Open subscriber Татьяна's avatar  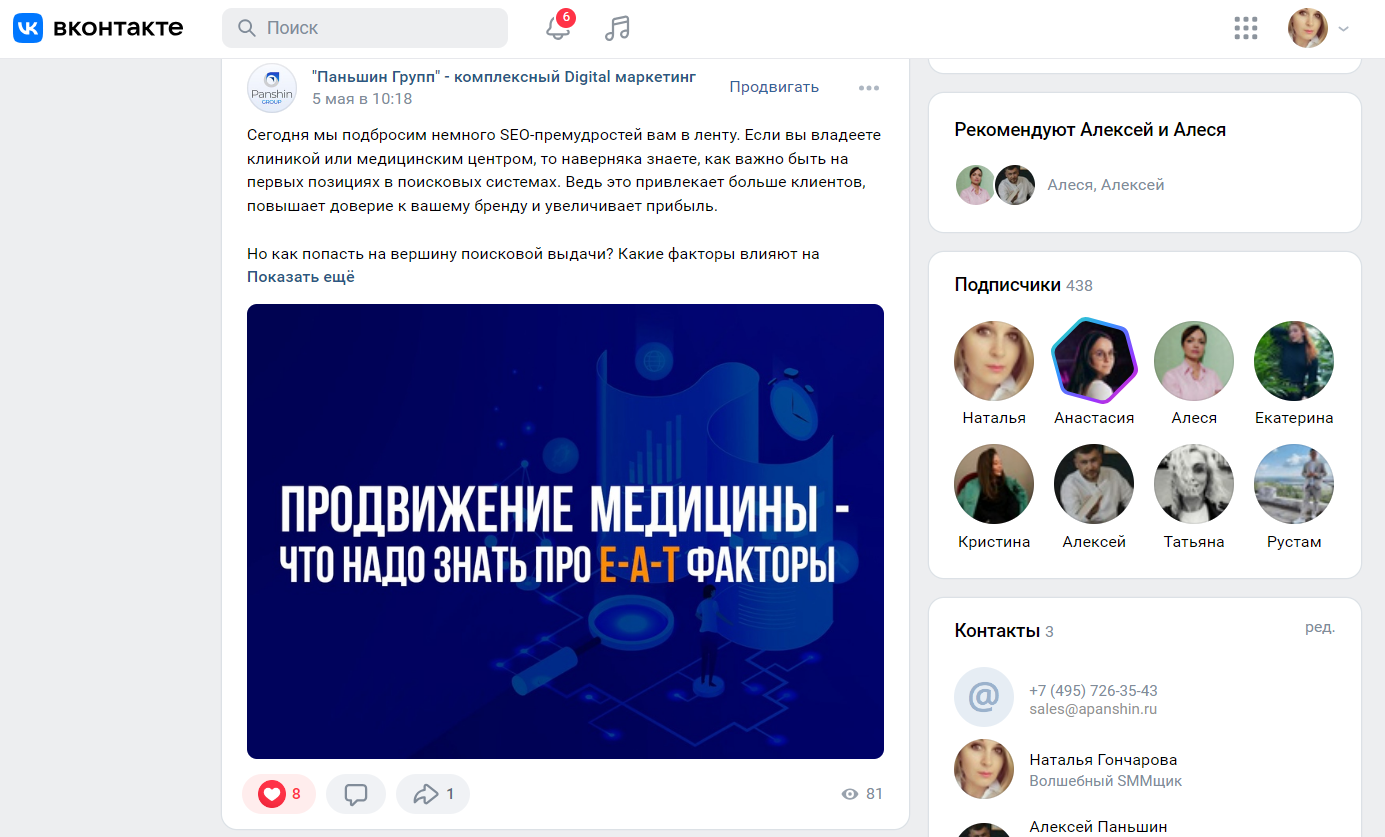tap(1194, 484)
